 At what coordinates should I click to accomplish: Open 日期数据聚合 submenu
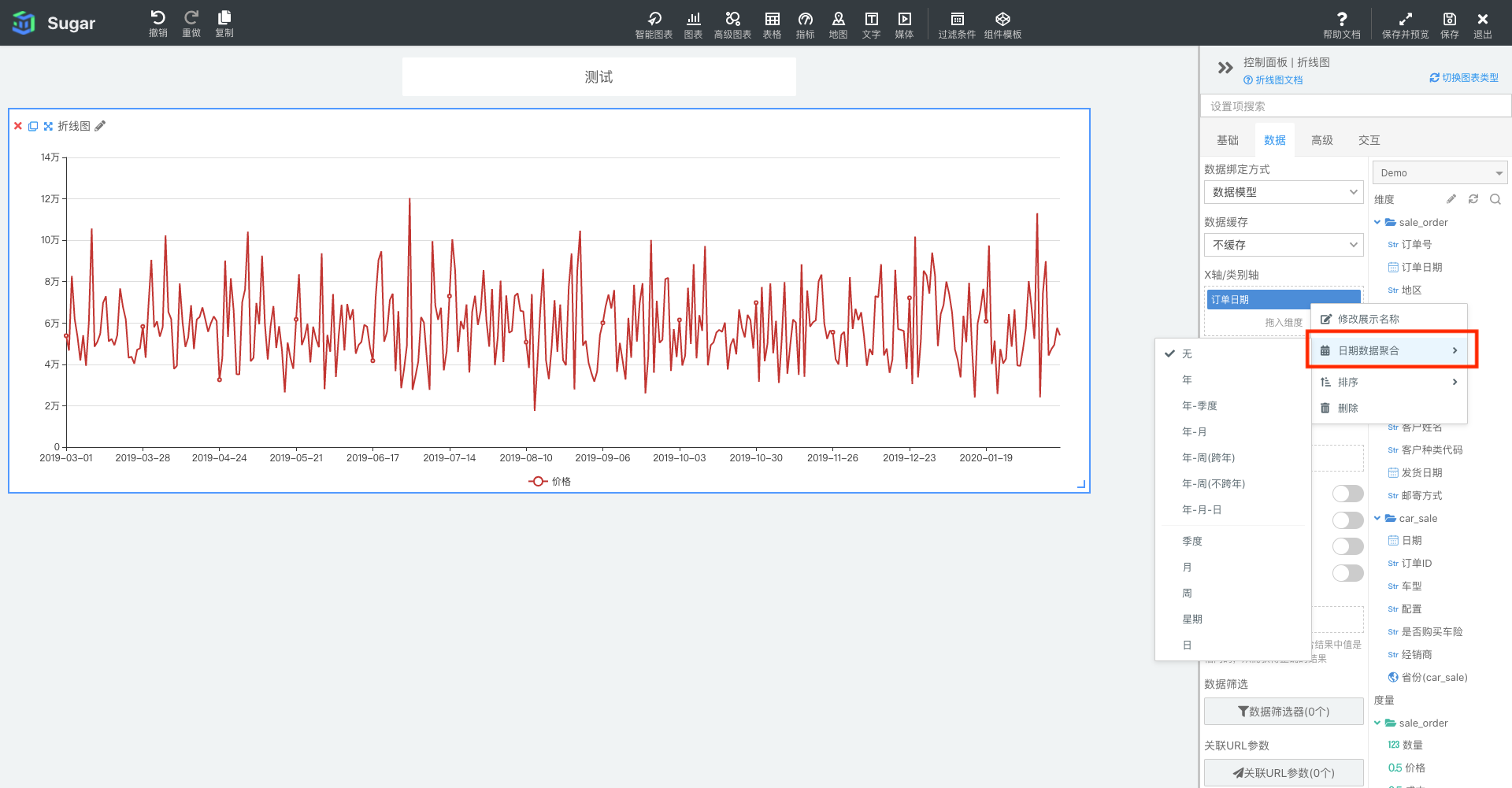coord(1388,350)
